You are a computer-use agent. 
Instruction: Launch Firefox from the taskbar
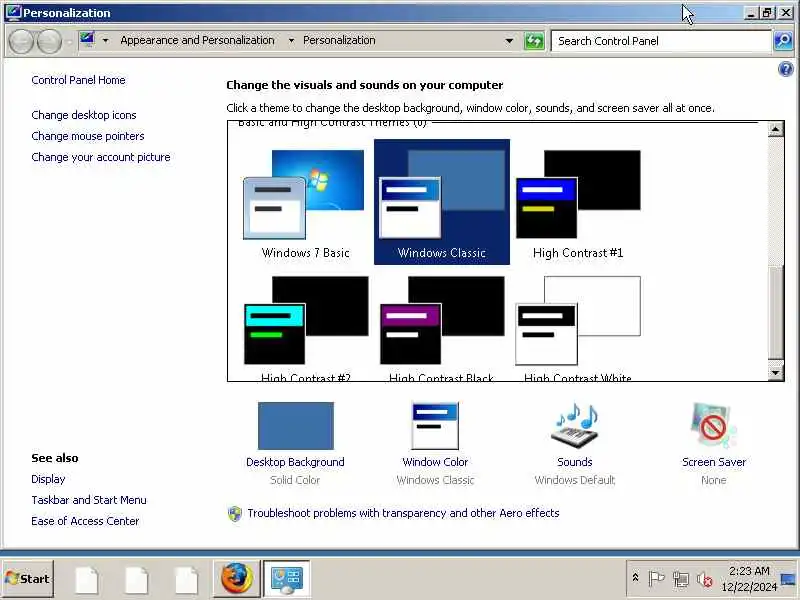coord(236,579)
